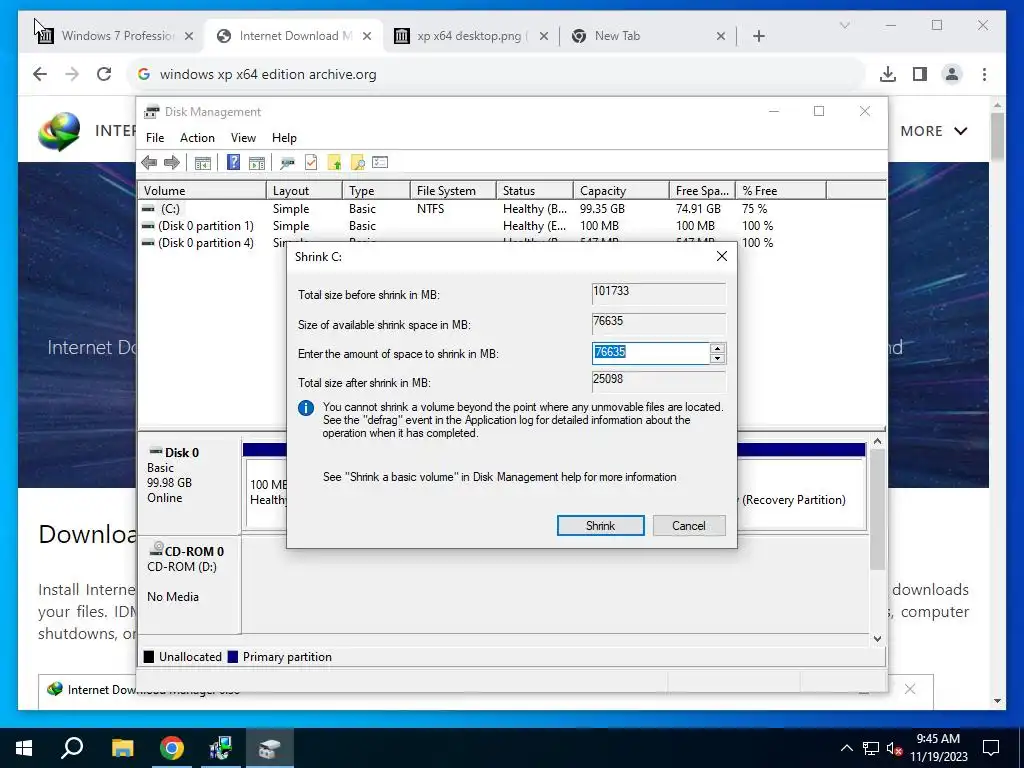1024x768 pixels.
Task: Switch to the xp x64 desktop.png browser tab
Action: point(470,36)
